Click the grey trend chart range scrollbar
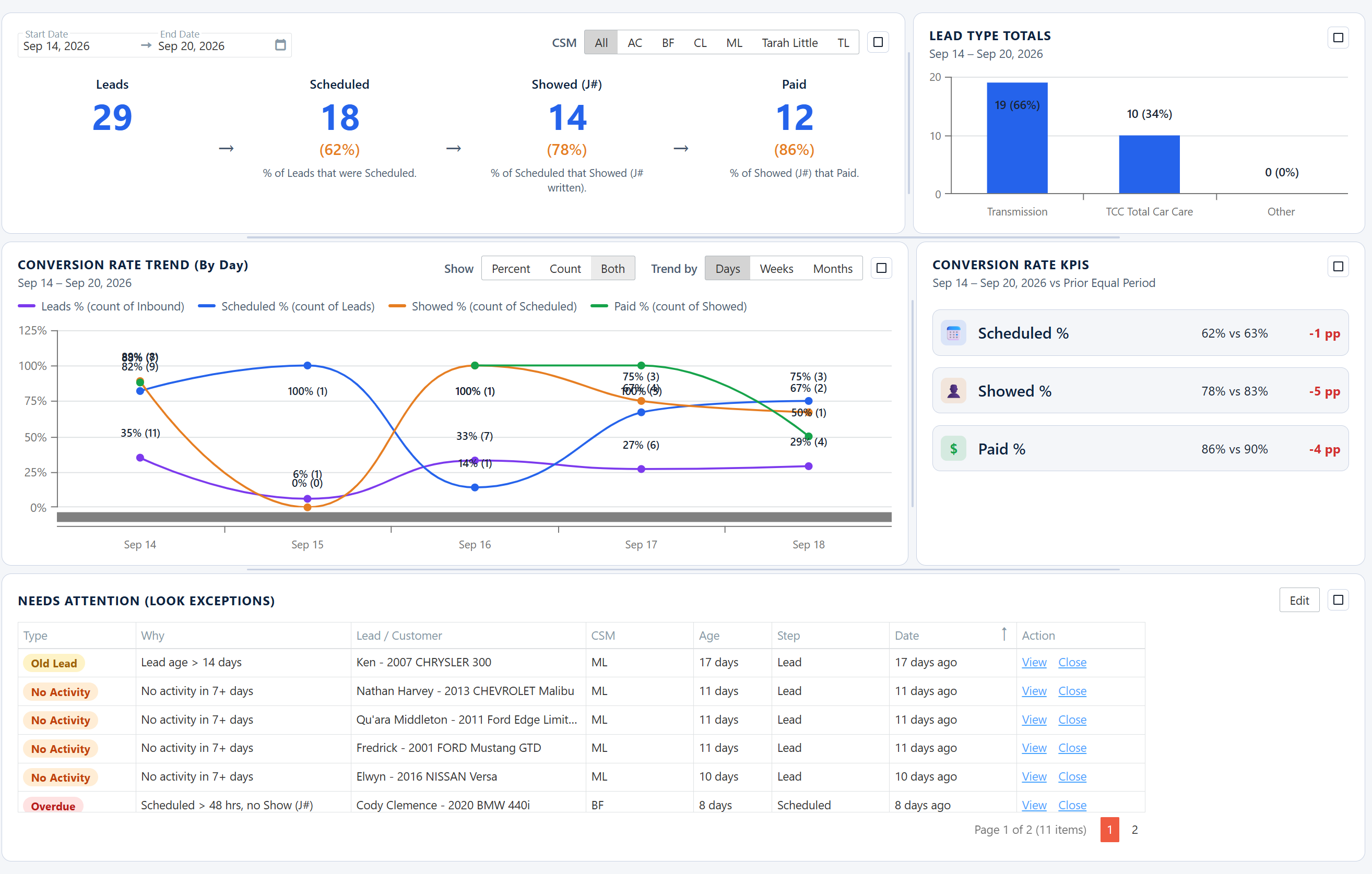Screen dimensions: 1372x874 coord(474,517)
